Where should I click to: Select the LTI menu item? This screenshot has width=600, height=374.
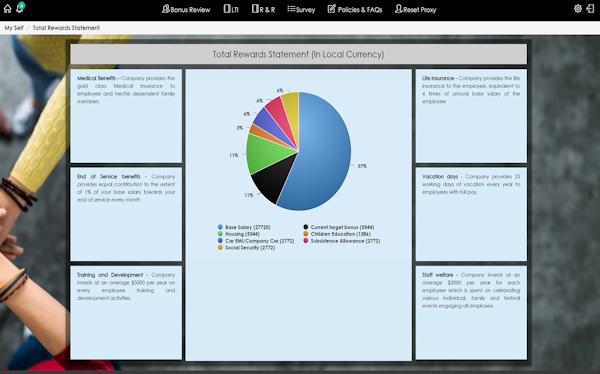(x=231, y=9)
